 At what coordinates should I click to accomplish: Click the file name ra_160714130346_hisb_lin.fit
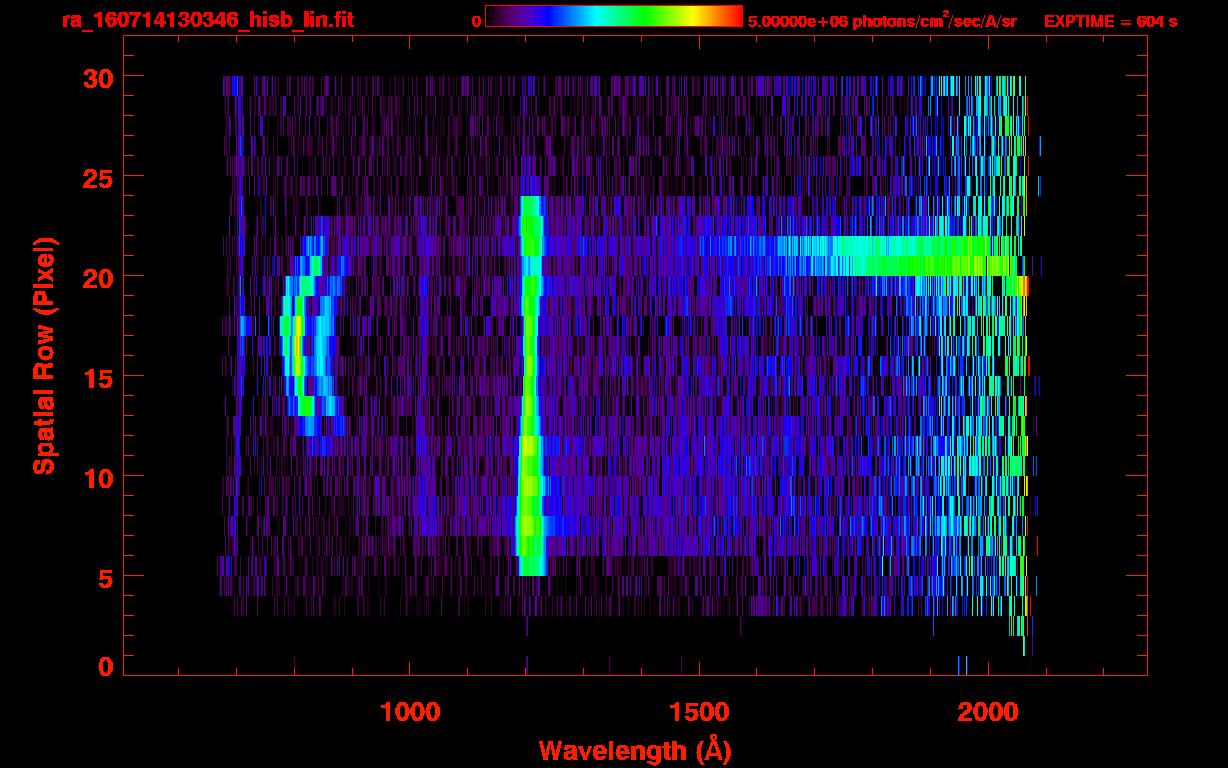pos(207,20)
